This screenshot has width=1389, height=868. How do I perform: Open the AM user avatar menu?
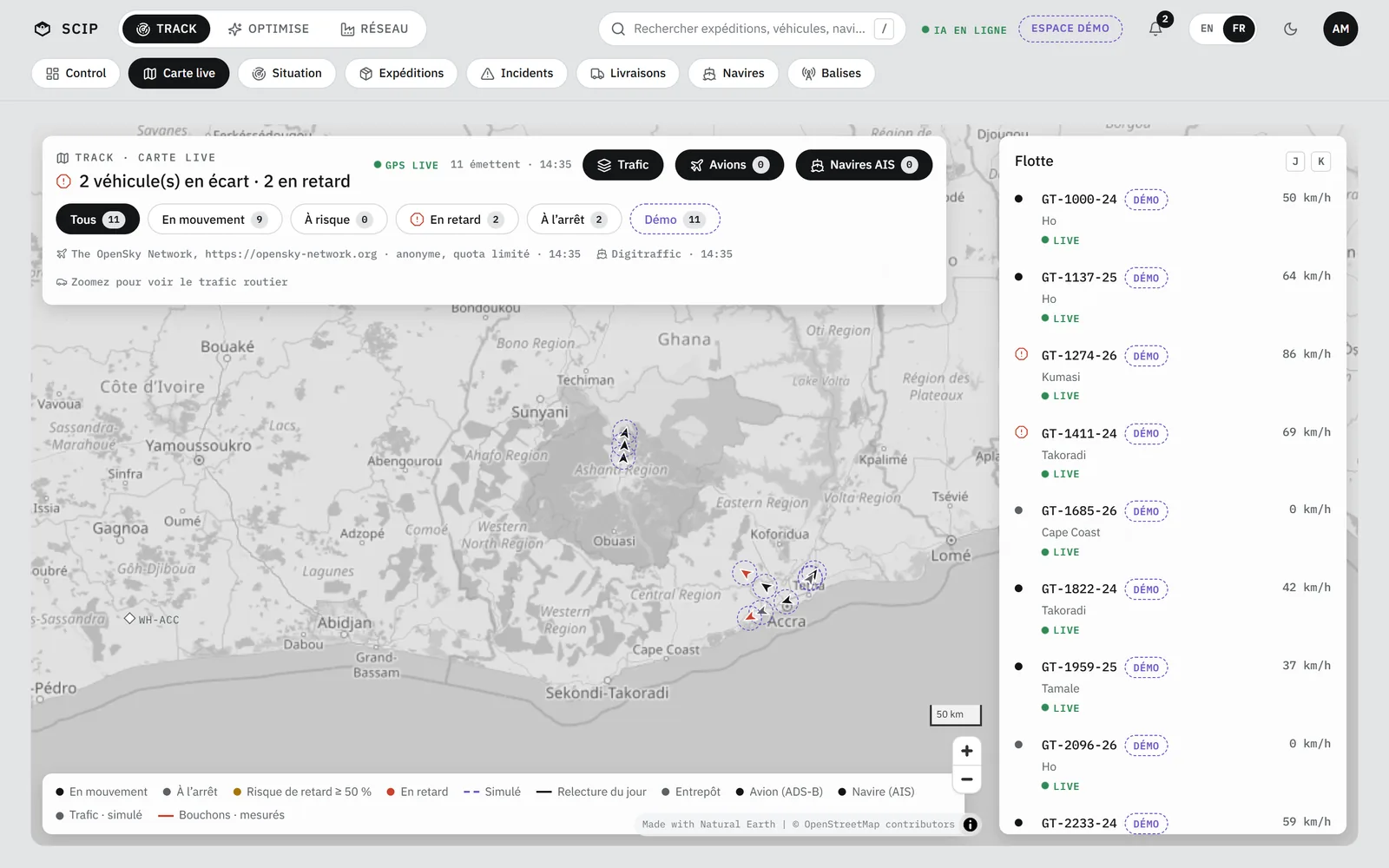tap(1340, 29)
